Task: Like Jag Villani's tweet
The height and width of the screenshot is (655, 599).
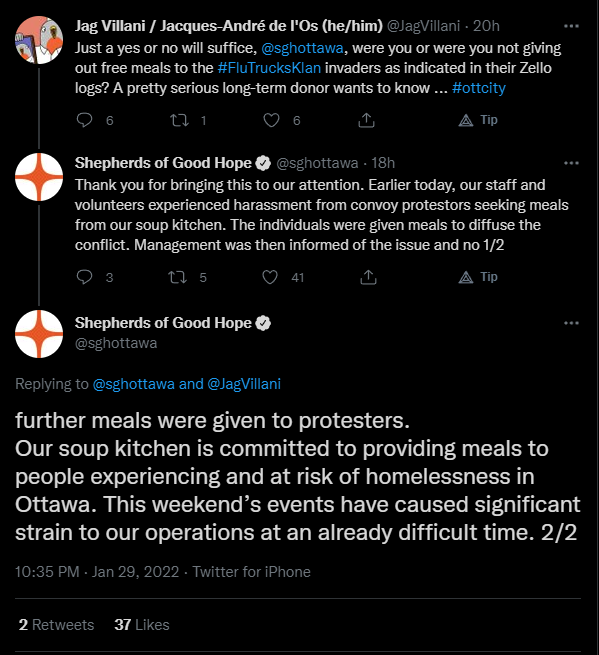Action: point(271,120)
